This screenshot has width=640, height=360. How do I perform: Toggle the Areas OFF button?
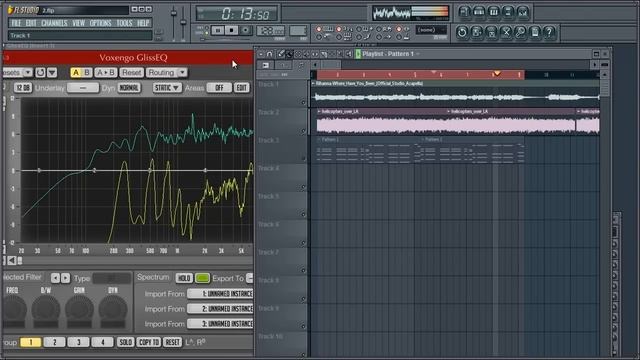point(219,88)
